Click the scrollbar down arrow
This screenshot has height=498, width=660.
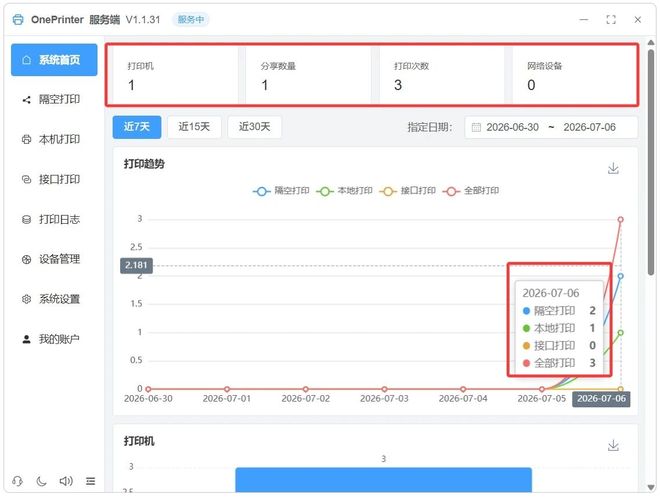point(651,487)
